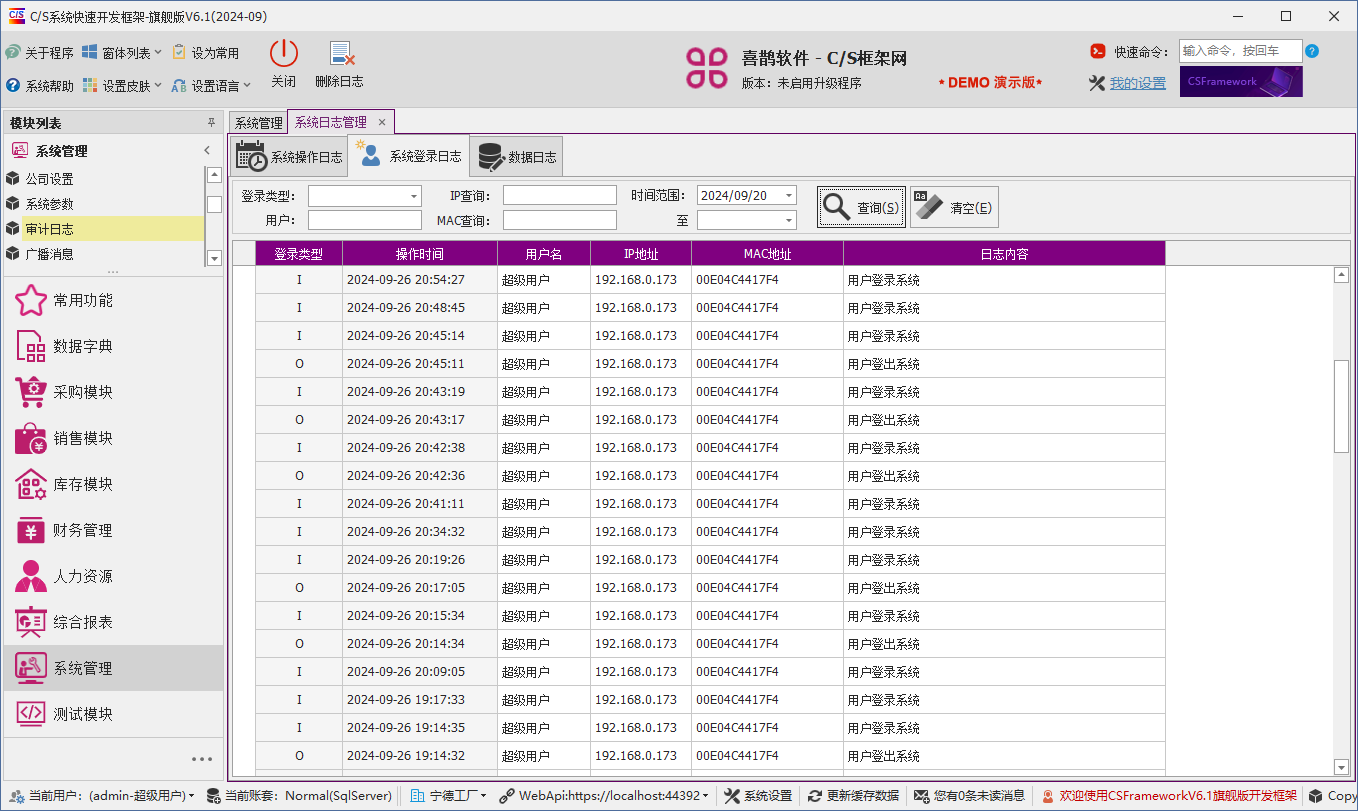Click the quick command help icon
Screen dimensions: 1358x811
click(1312, 51)
